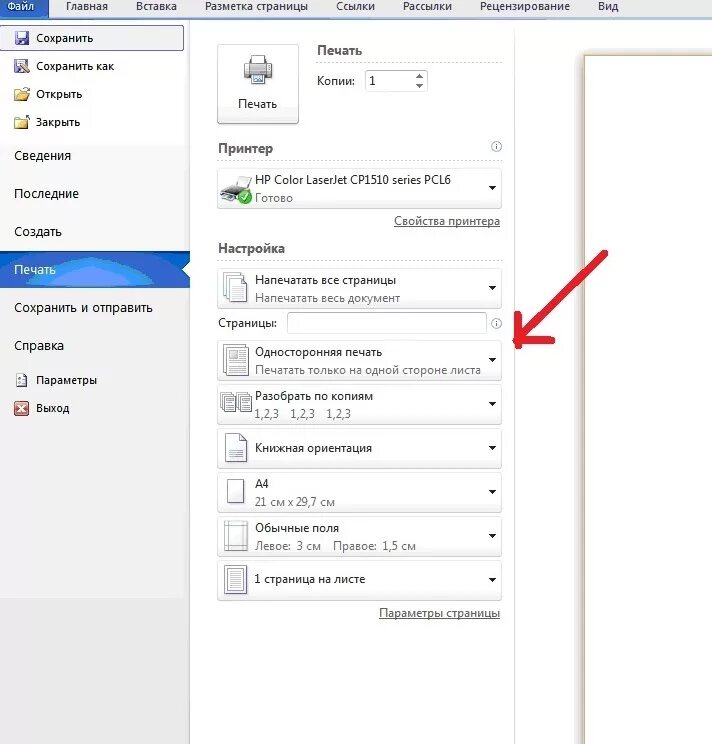
Task: Click the Сохранить floppy disk icon
Action: point(22,38)
